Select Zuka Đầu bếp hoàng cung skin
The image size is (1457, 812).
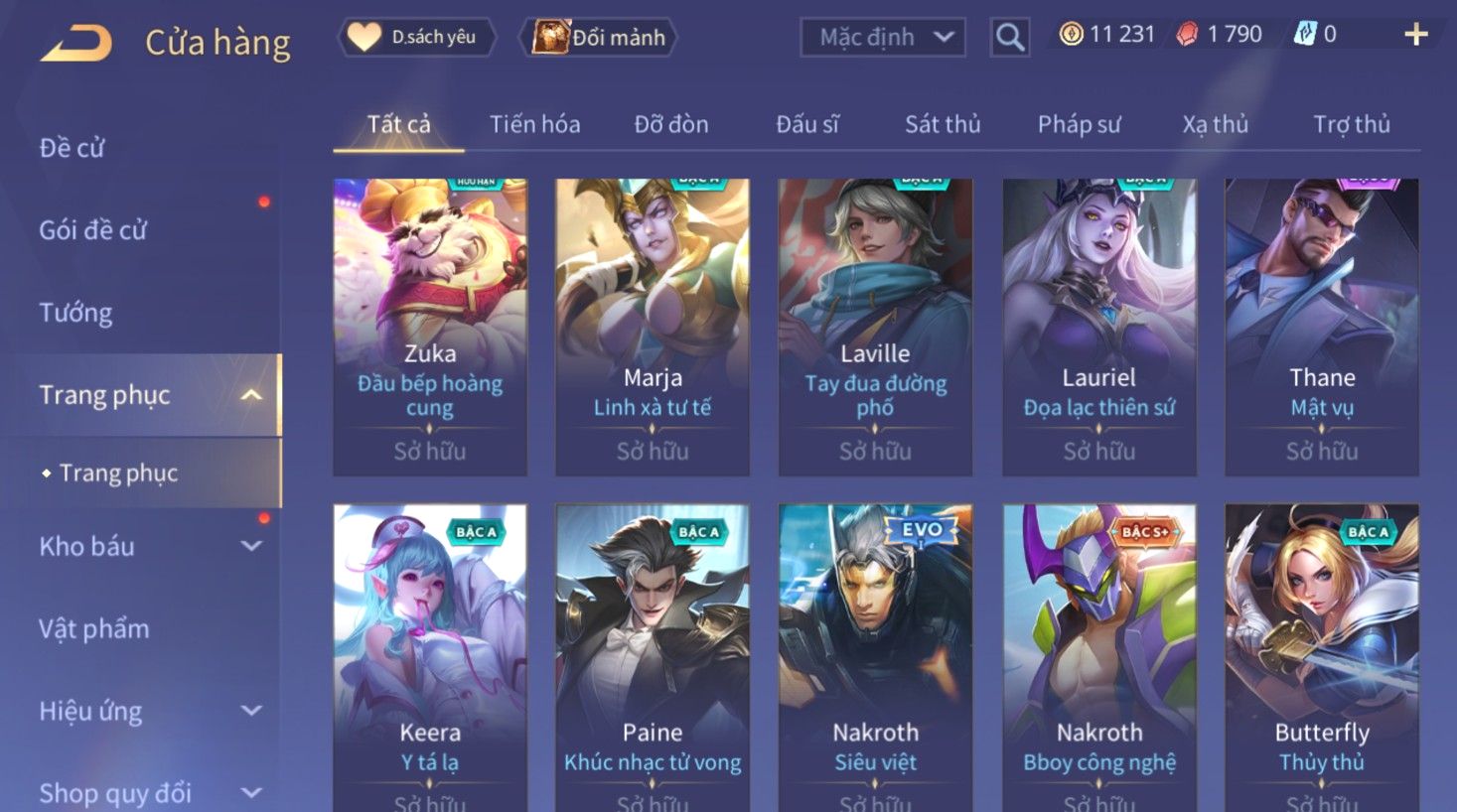(x=430, y=328)
